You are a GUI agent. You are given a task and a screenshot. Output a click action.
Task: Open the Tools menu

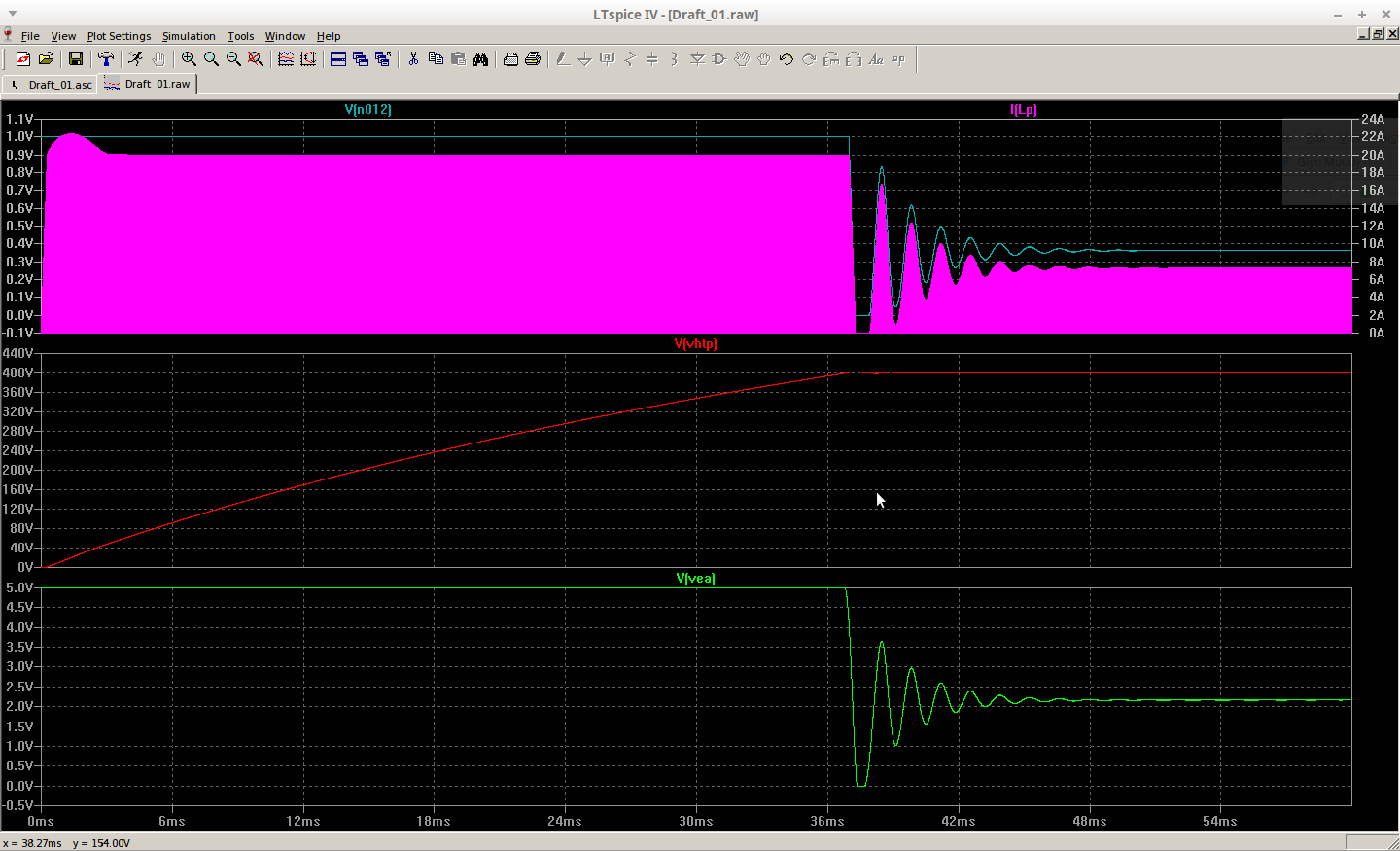click(x=240, y=36)
